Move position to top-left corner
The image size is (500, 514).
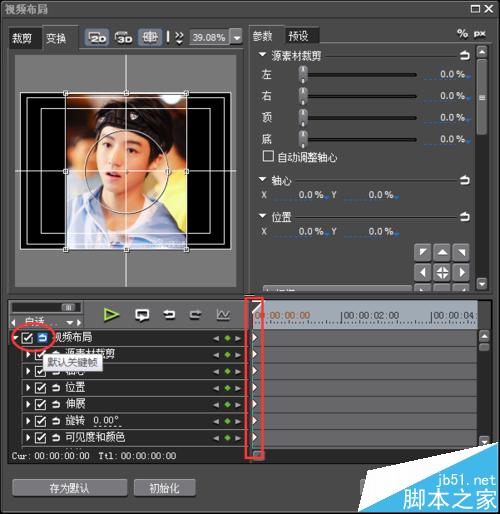point(423,252)
